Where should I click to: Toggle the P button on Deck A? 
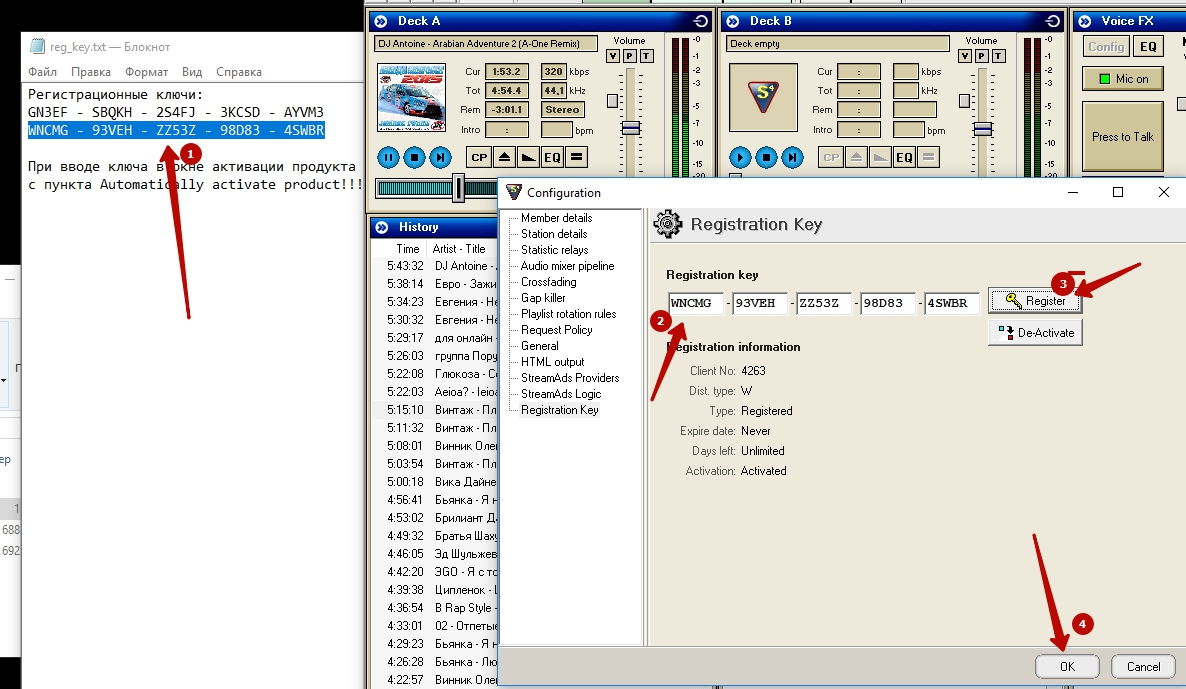629,56
